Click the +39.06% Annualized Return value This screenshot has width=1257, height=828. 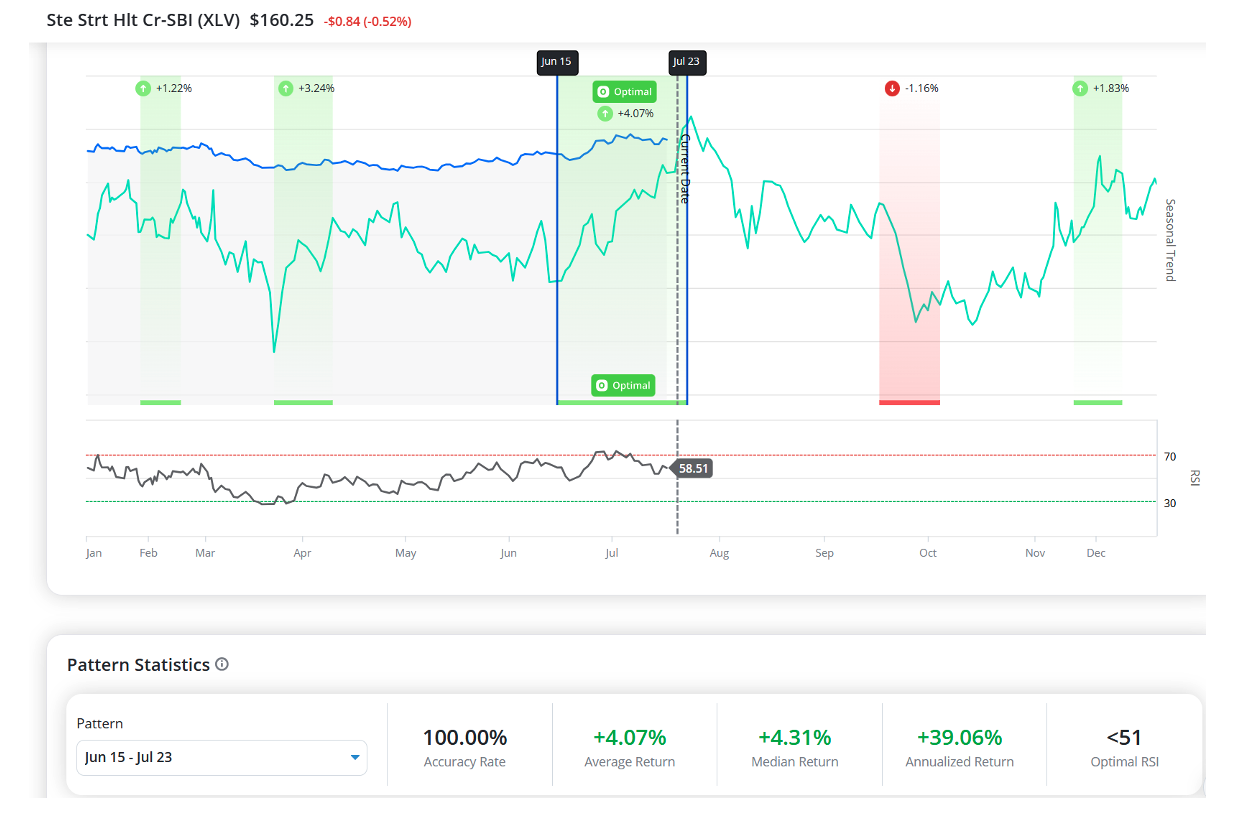pyautogui.click(x=960, y=738)
